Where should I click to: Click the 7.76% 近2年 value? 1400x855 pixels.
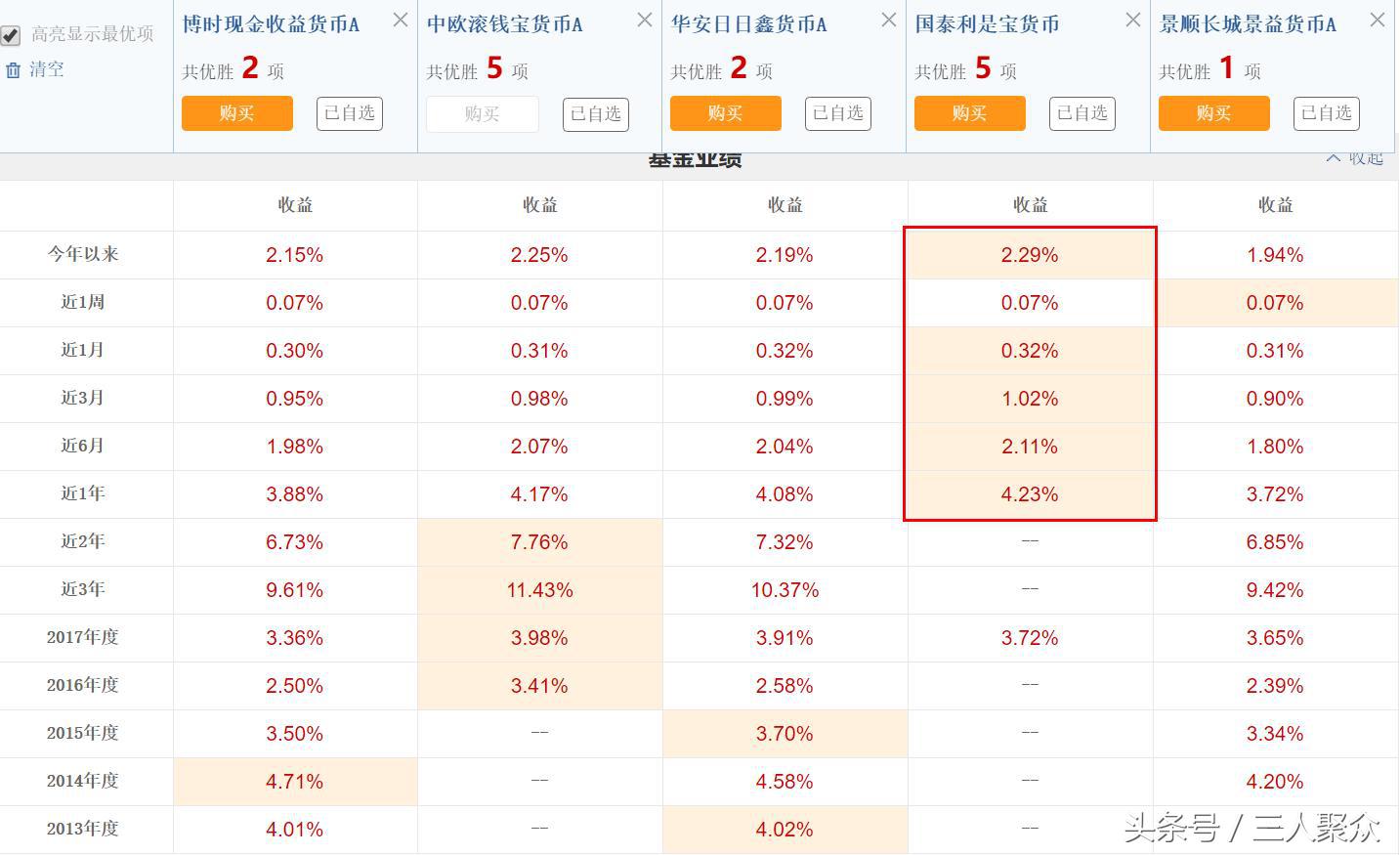pyautogui.click(x=539, y=542)
